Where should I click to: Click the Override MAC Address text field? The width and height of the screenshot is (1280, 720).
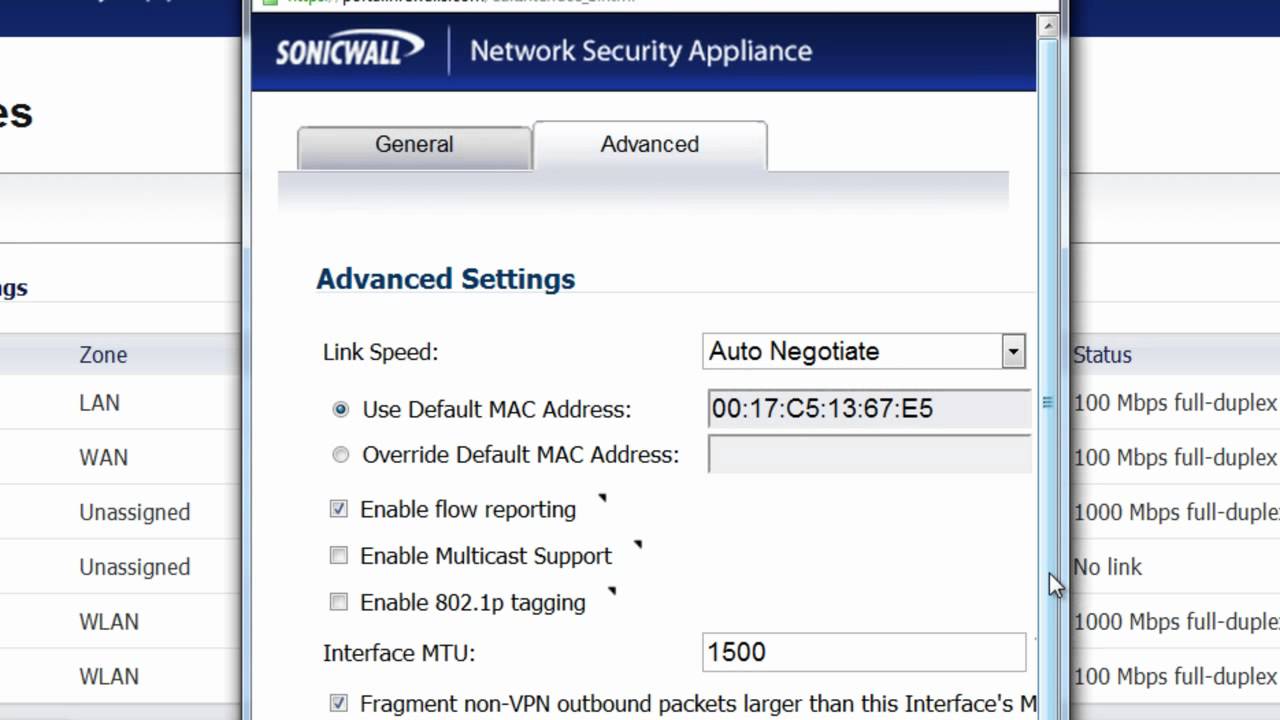click(868, 455)
